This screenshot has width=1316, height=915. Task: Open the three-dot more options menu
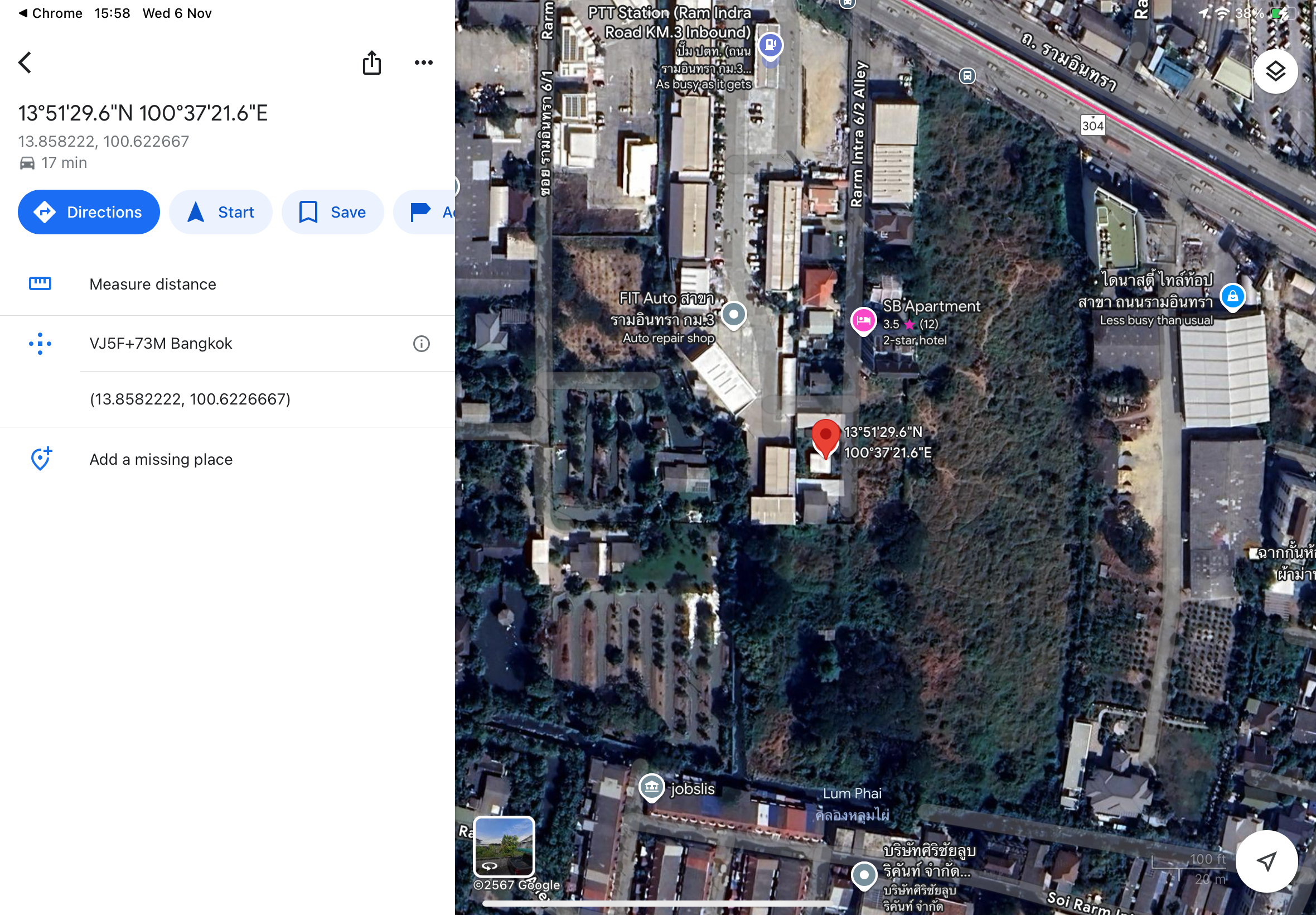tap(423, 62)
